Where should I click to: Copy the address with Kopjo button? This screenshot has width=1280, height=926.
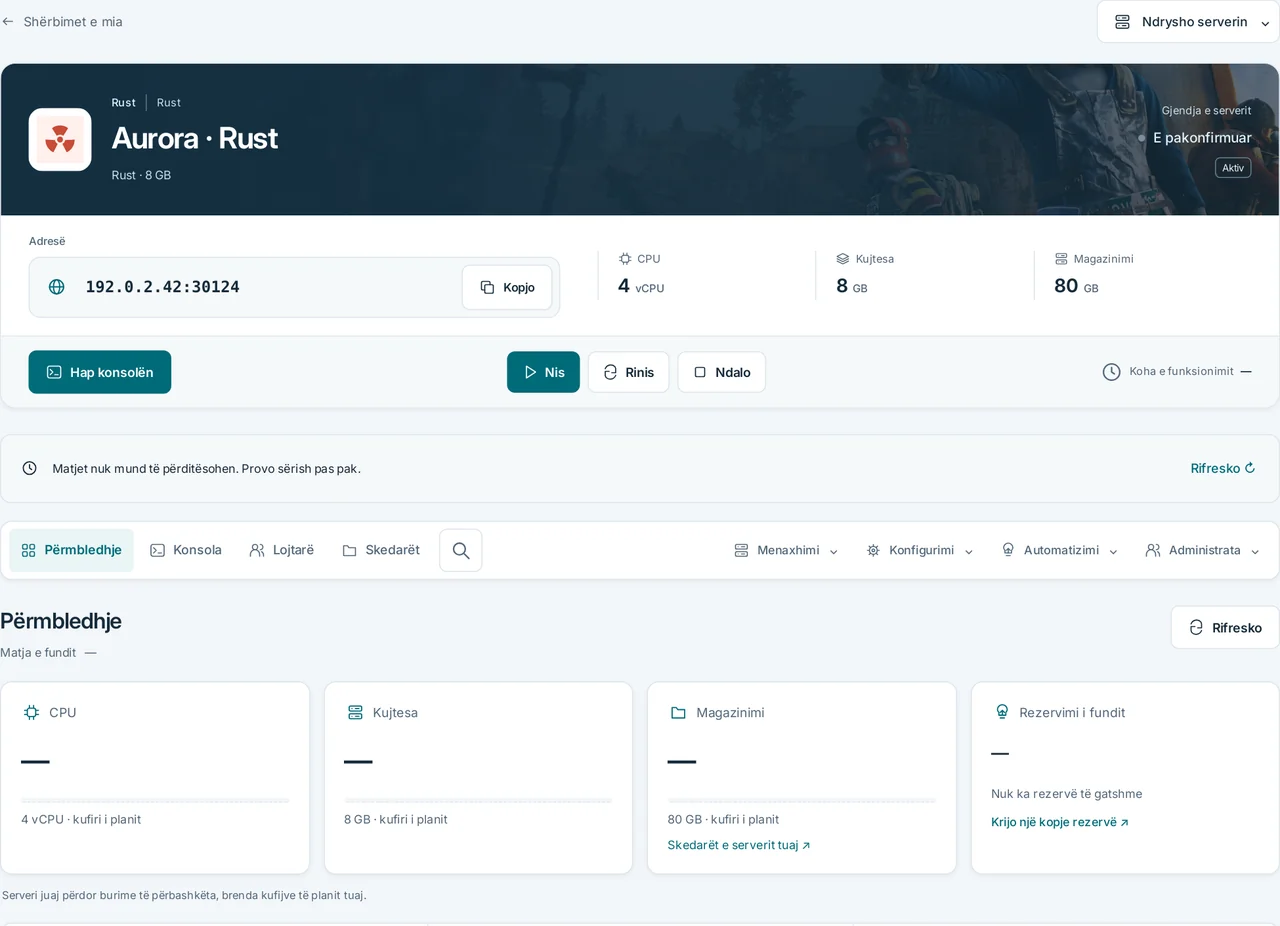click(507, 287)
